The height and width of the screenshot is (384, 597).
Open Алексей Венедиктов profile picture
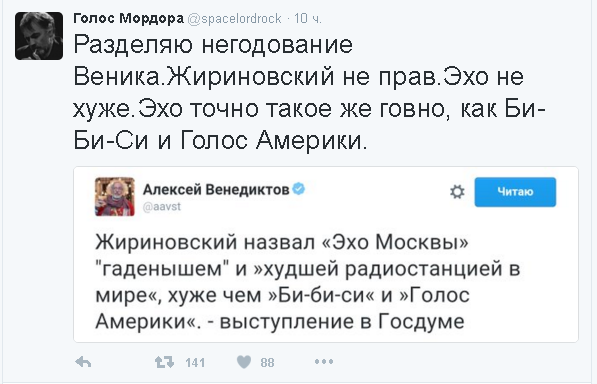point(115,196)
